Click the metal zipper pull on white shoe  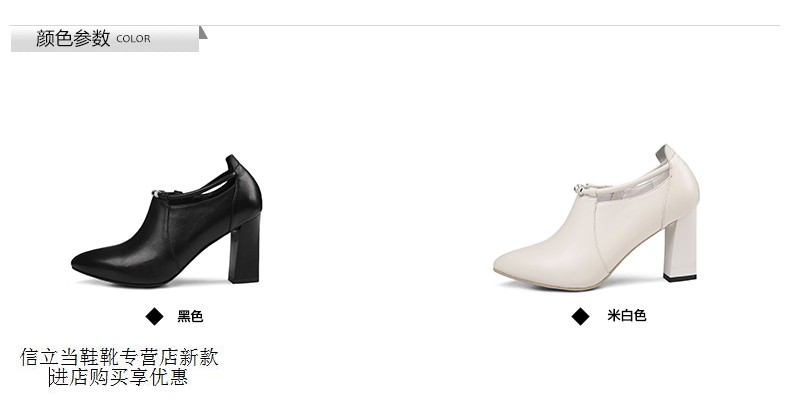point(581,189)
